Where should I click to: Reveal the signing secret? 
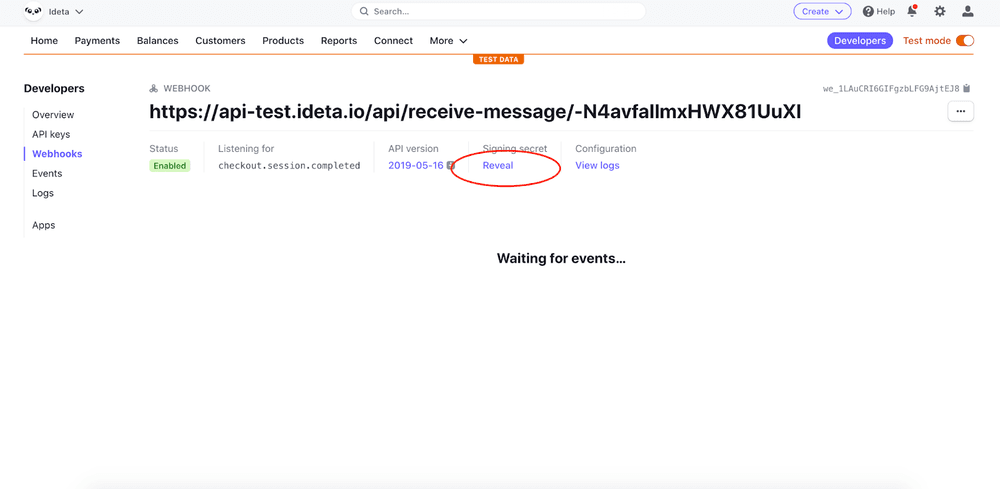[x=498, y=166]
